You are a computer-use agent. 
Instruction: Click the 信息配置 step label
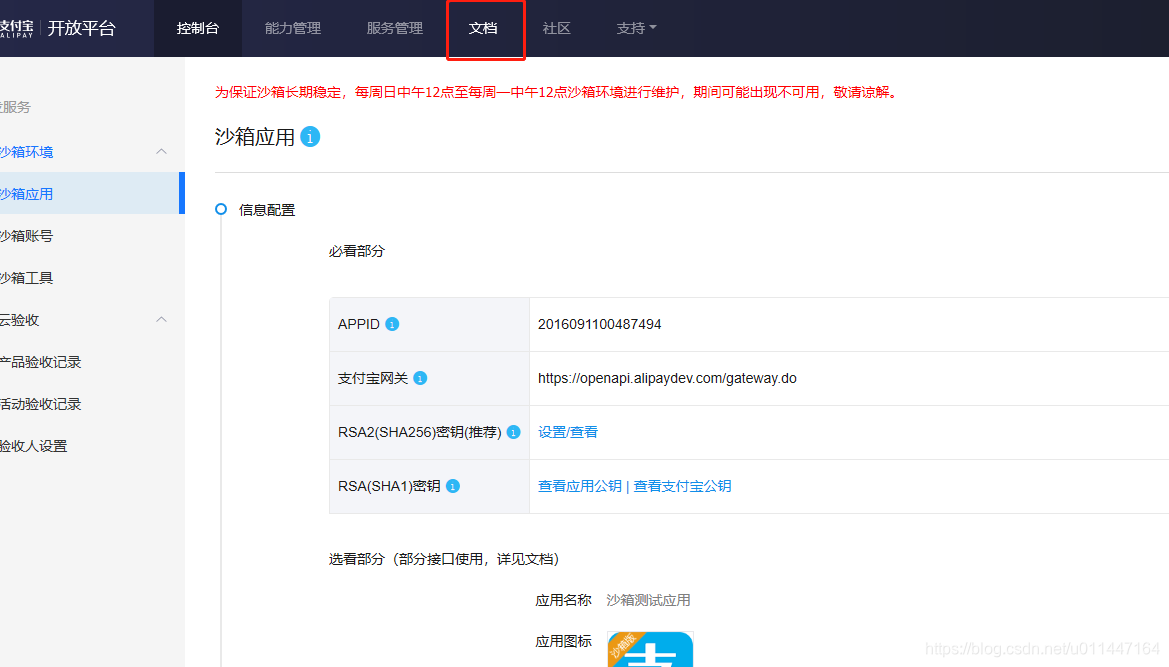pyautogui.click(x=267, y=210)
